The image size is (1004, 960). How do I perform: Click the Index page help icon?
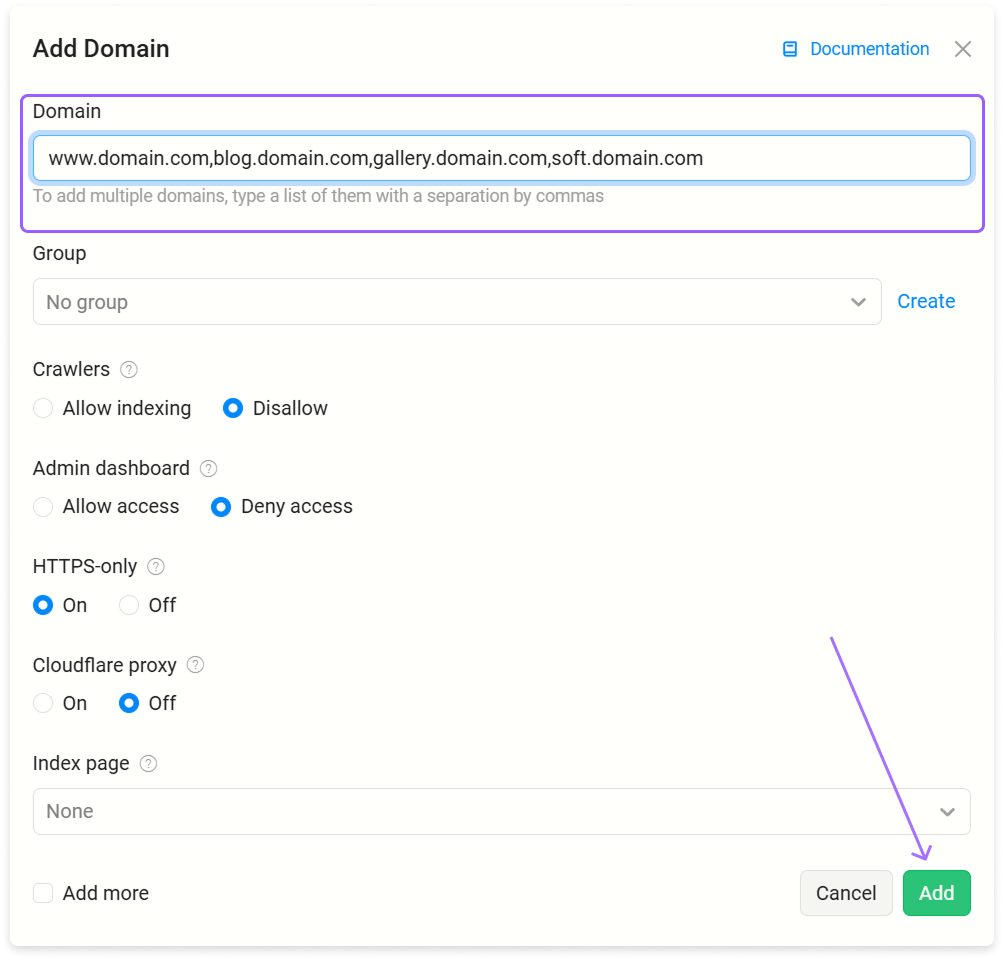point(148,764)
